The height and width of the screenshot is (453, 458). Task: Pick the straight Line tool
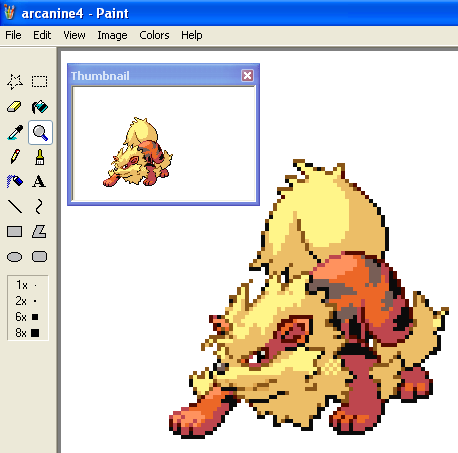15,207
